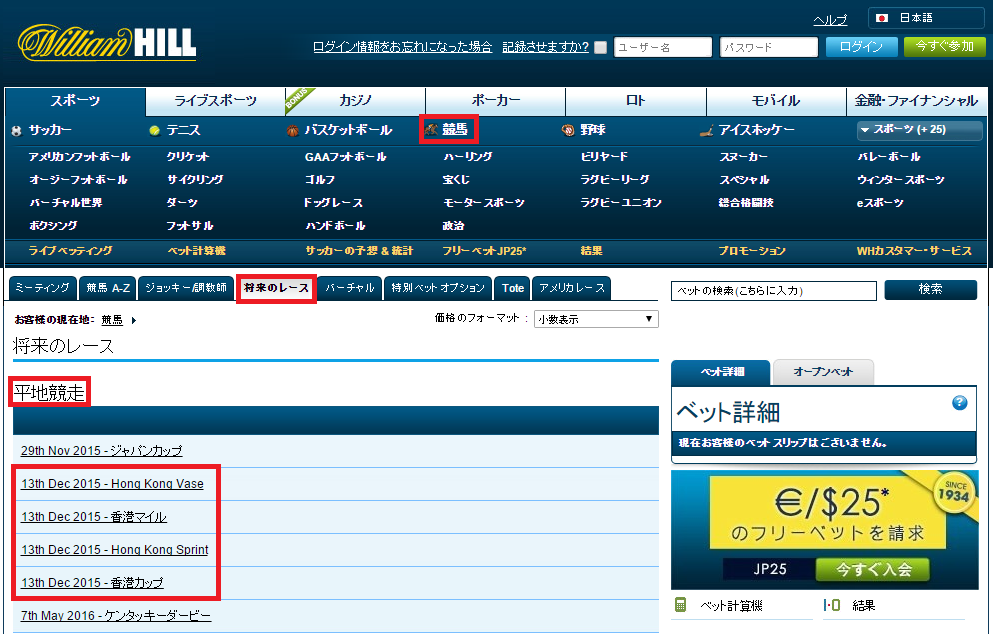Select the アメリカンフットボール sport link
This screenshot has width=993, height=634.
coord(80,157)
